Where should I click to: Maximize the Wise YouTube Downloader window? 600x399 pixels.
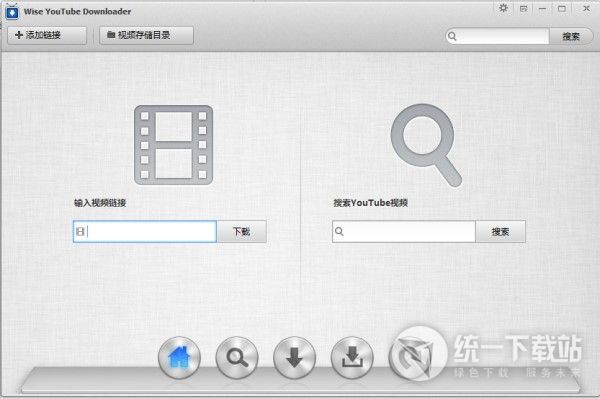562,8
